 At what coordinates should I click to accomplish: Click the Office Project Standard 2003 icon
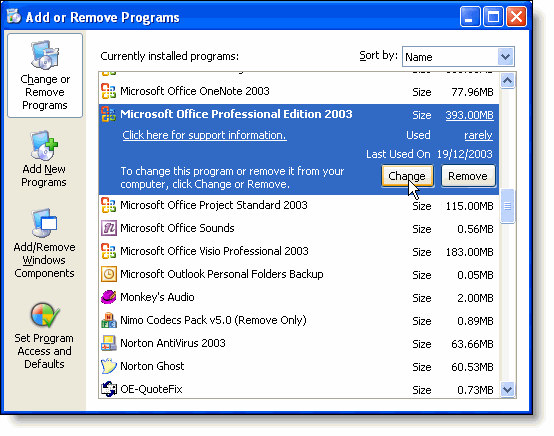[x=108, y=205]
